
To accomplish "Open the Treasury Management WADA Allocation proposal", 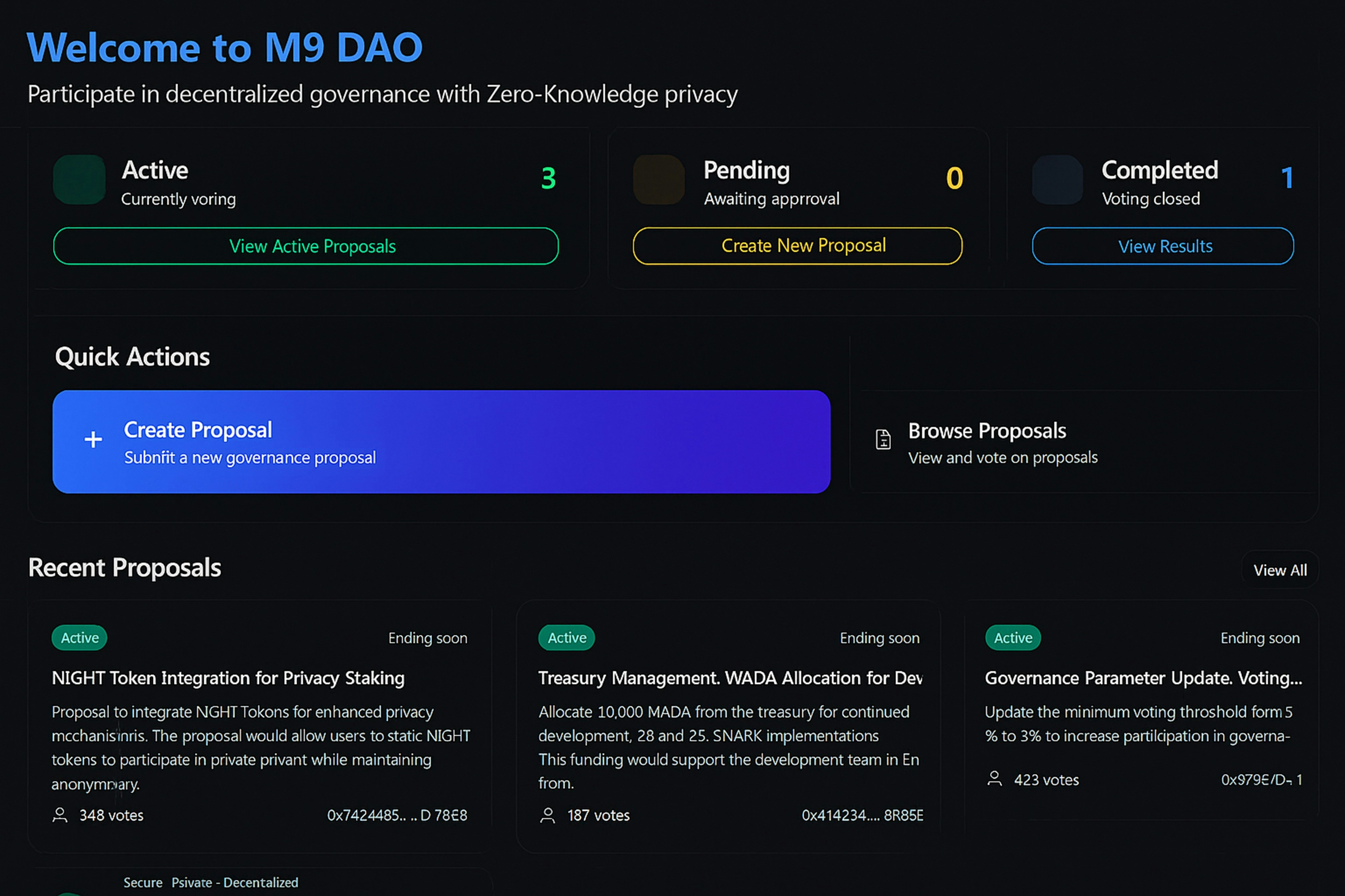I will coord(730,678).
